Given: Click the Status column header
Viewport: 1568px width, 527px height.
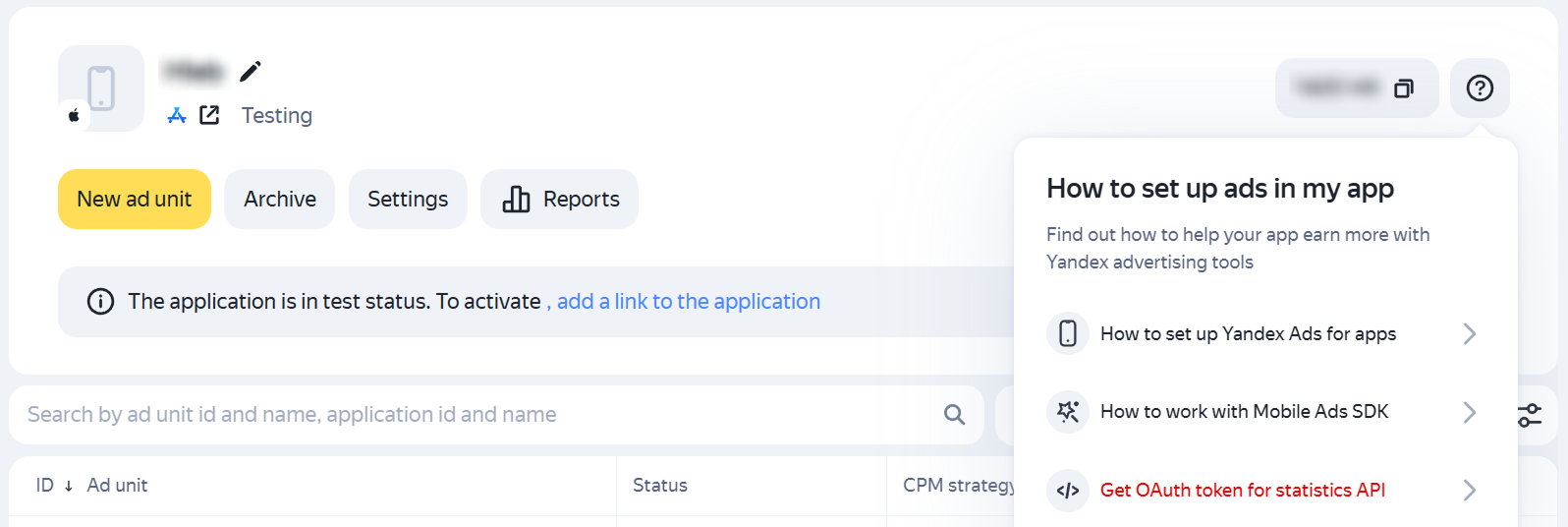Looking at the screenshot, I should coord(660,486).
